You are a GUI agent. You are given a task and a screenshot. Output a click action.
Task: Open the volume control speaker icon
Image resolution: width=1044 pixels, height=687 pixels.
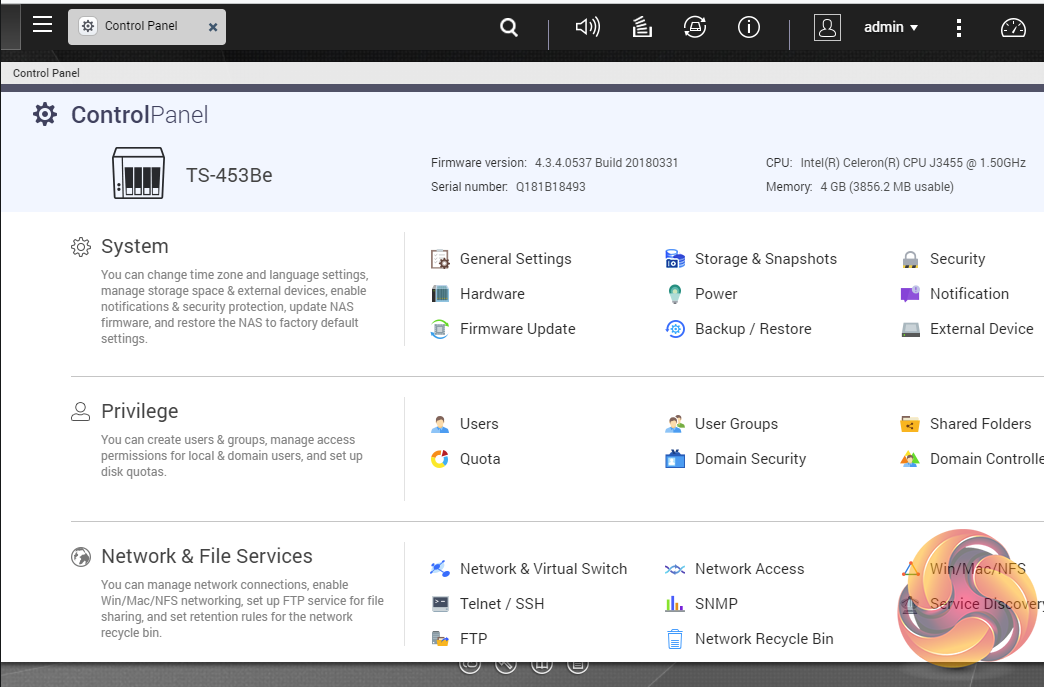click(588, 28)
